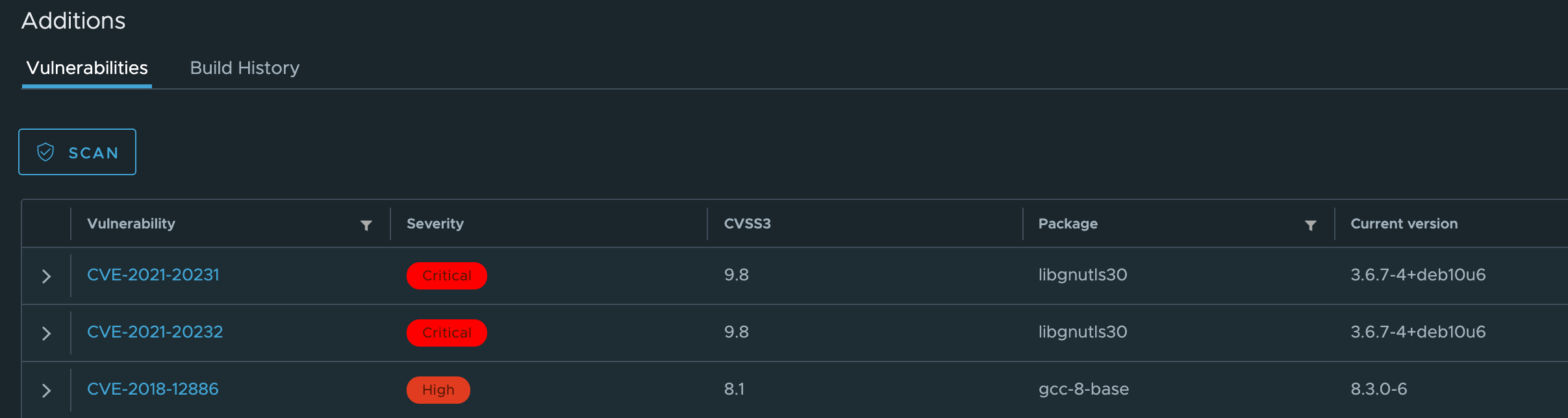1568x418 pixels.
Task: Click the SCAN button to start scanning
Action: [77, 152]
